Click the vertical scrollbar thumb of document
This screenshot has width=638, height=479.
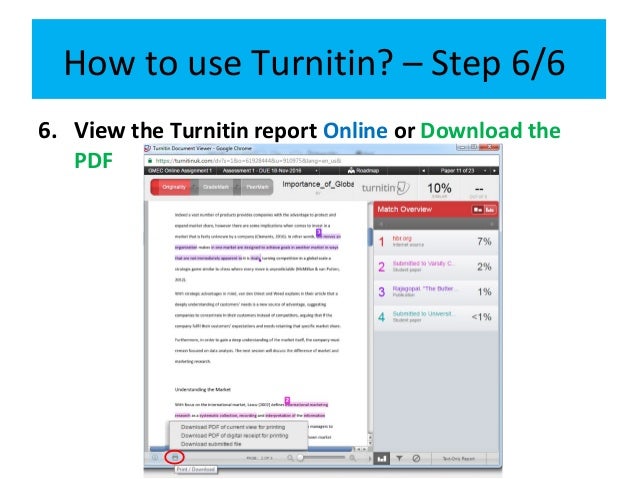(370, 237)
